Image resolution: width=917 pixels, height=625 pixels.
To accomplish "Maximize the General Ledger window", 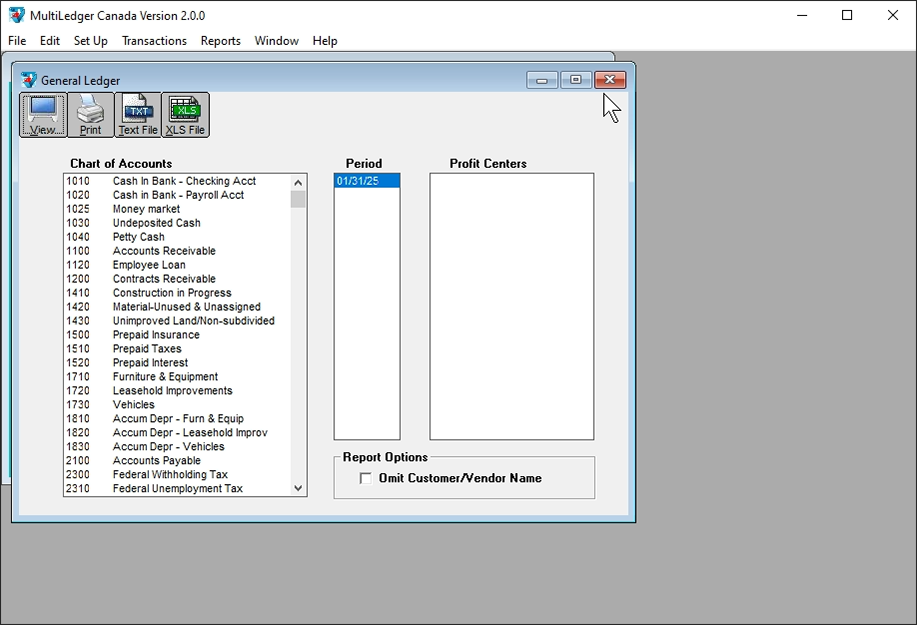I will click(575, 80).
